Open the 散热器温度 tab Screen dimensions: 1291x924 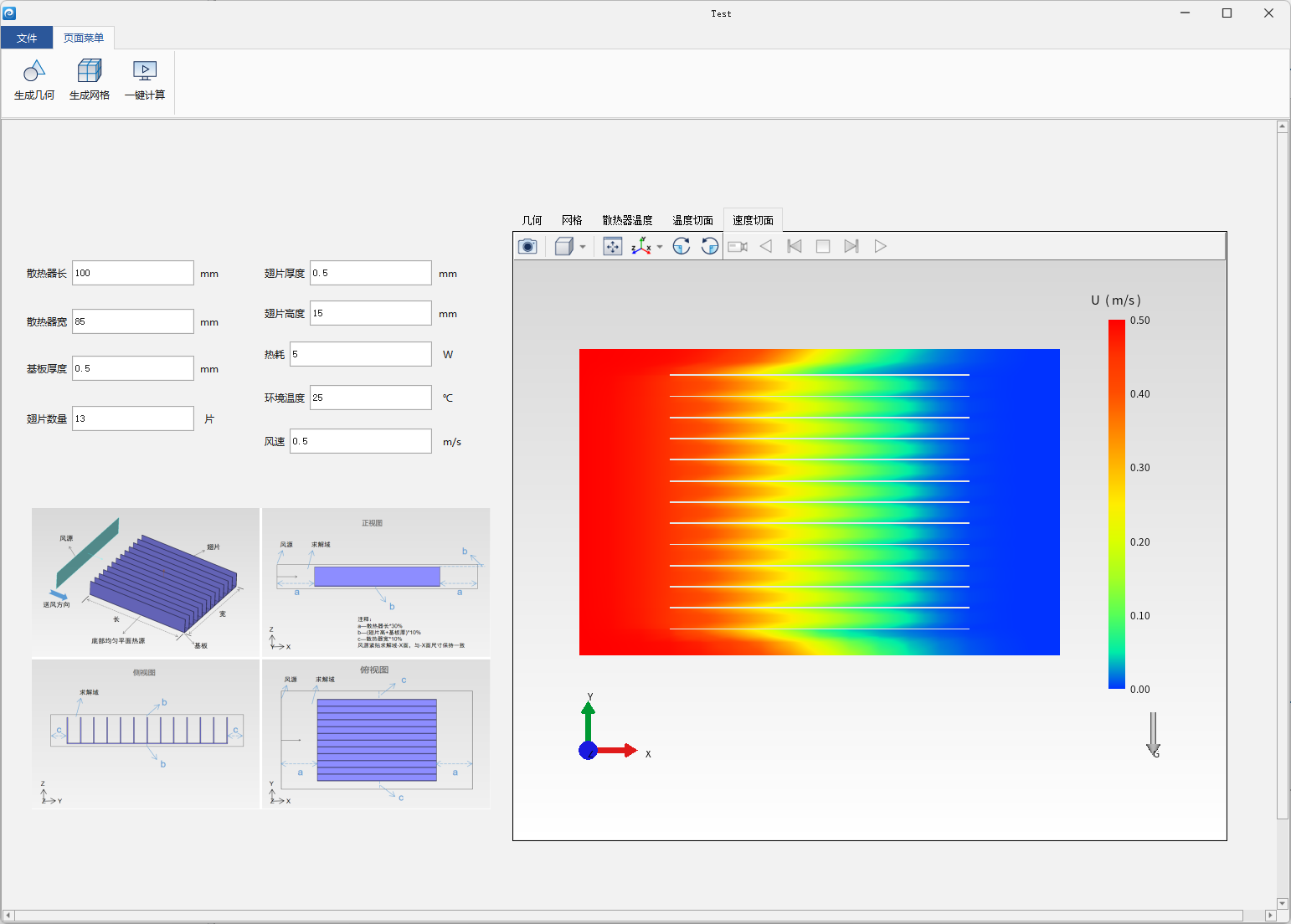[627, 220]
